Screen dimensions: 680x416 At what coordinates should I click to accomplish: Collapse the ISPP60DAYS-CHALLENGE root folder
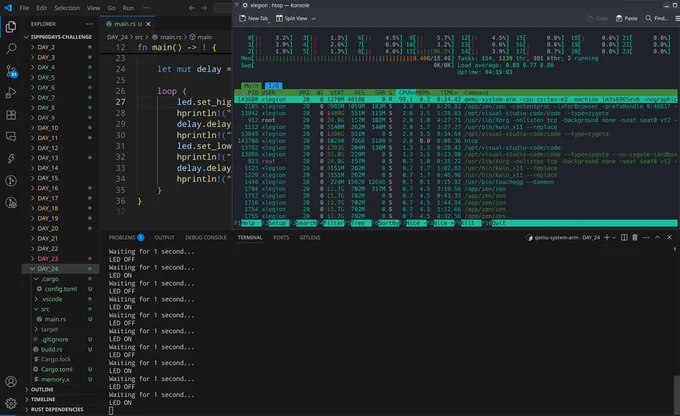click(x=61, y=37)
